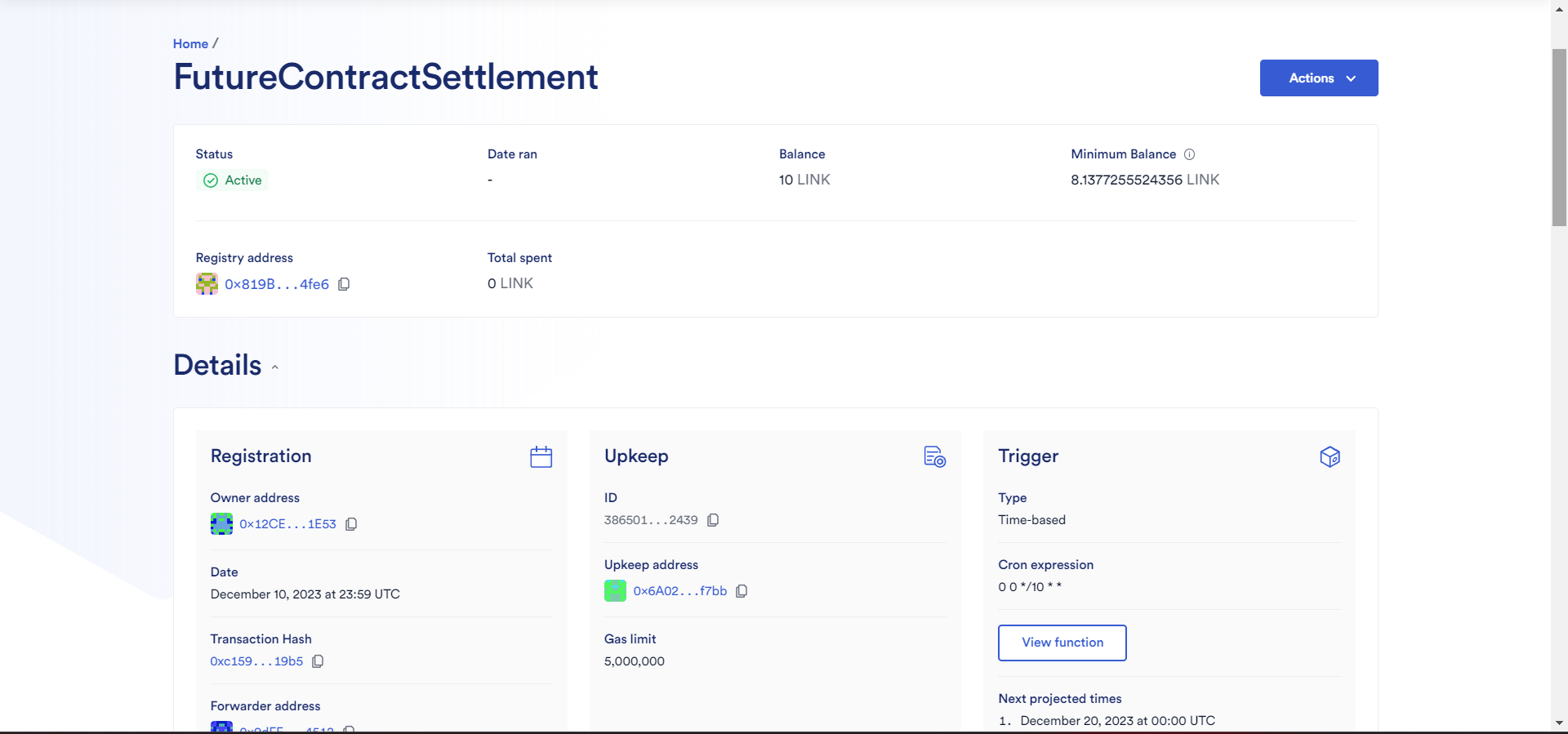Click the upkeep address green identicon
The height and width of the screenshot is (734, 1568).
[x=615, y=591]
